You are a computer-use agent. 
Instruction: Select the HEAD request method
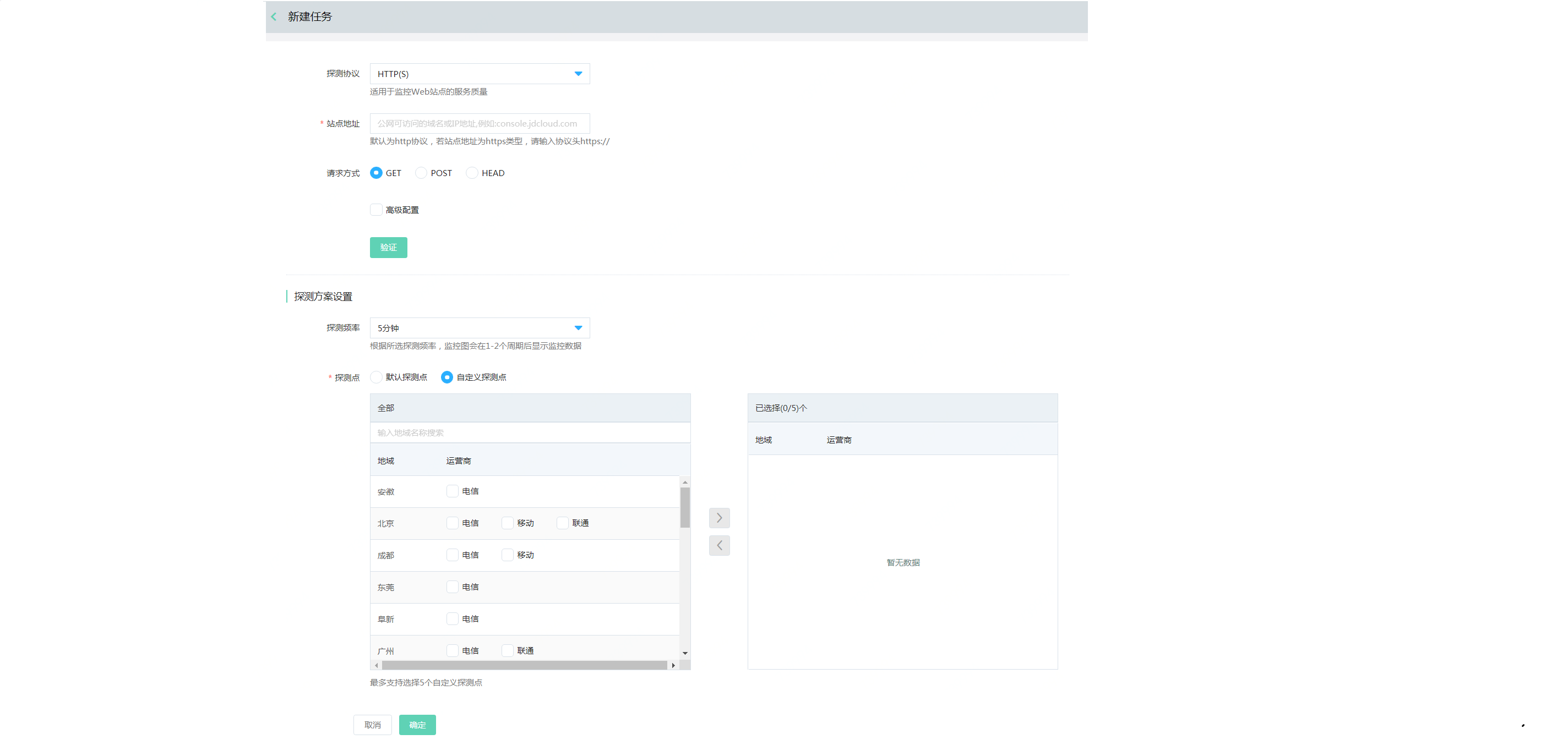pos(472,173)
